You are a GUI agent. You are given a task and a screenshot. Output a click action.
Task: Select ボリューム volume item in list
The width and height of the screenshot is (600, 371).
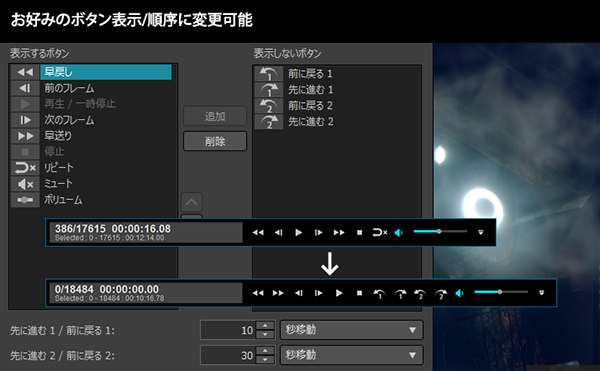point(91,200)
